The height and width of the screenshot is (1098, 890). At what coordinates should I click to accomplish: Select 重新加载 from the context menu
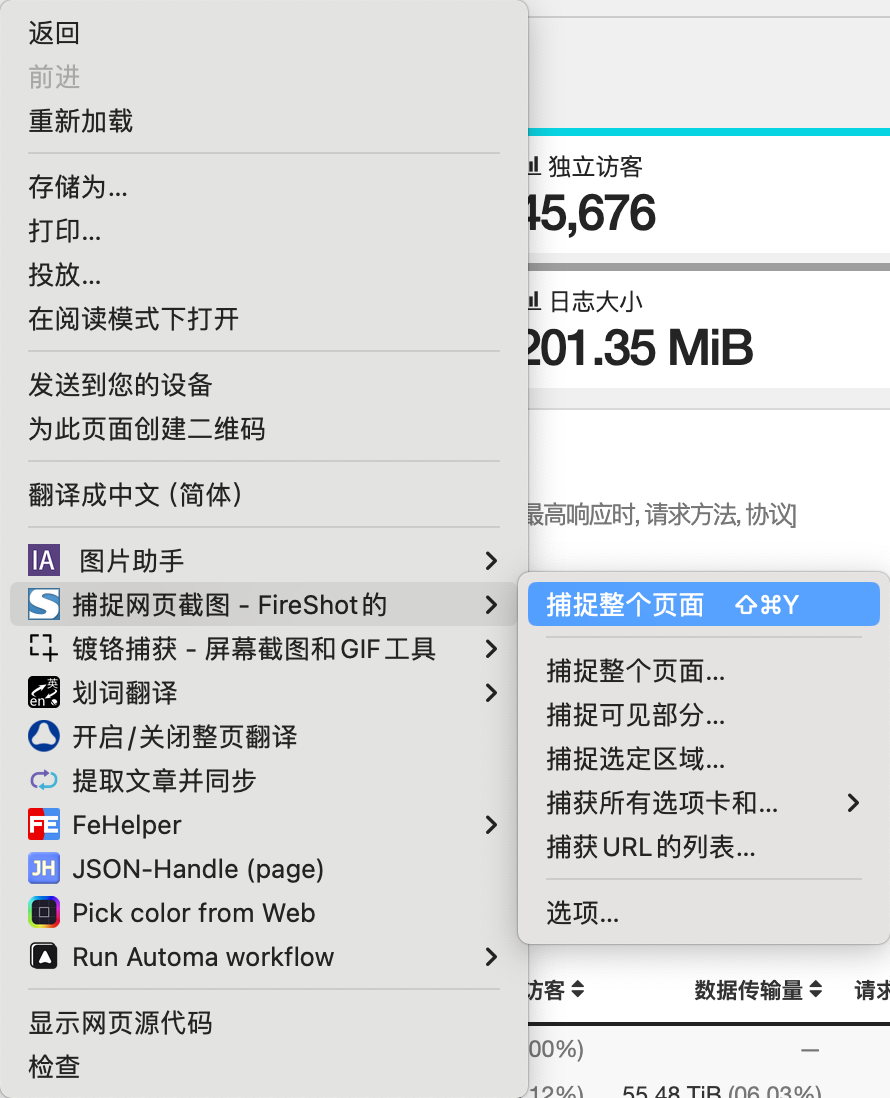[x=81, y=122]
